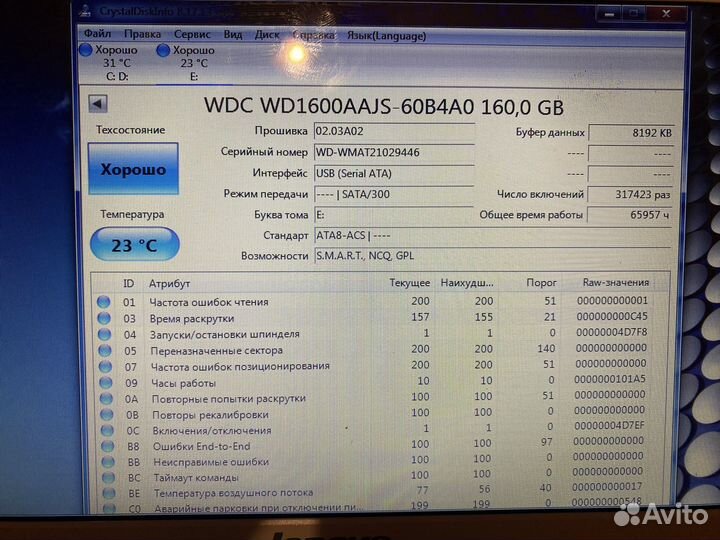Screen dimensions: 720x540
Task: Click the serial number field WD-WMAT21029446
Action: click(394, 152)
